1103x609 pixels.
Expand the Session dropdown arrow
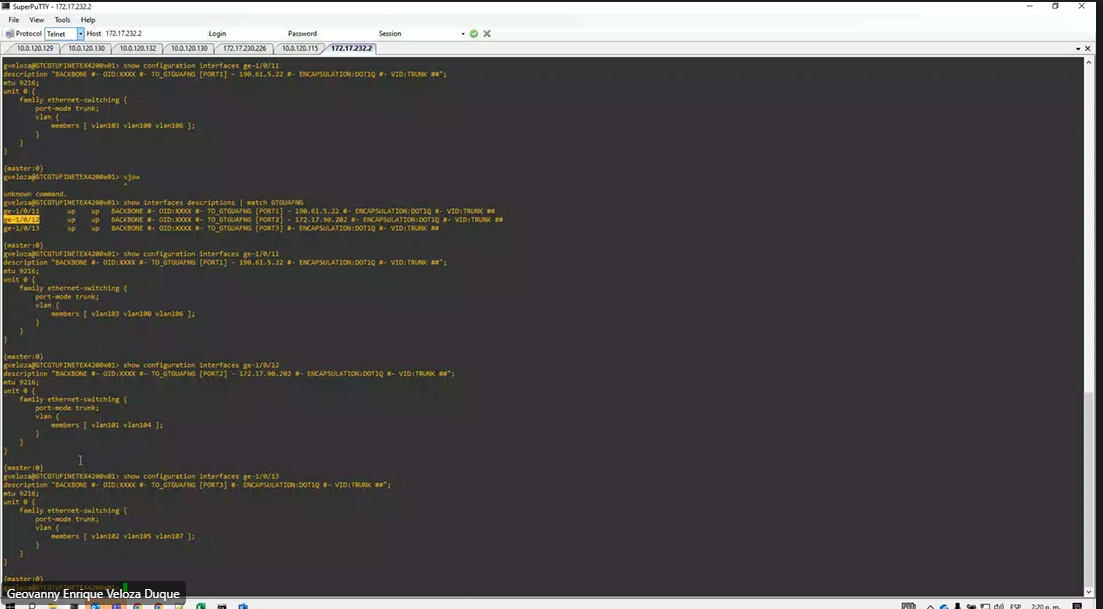click(463, 34)
